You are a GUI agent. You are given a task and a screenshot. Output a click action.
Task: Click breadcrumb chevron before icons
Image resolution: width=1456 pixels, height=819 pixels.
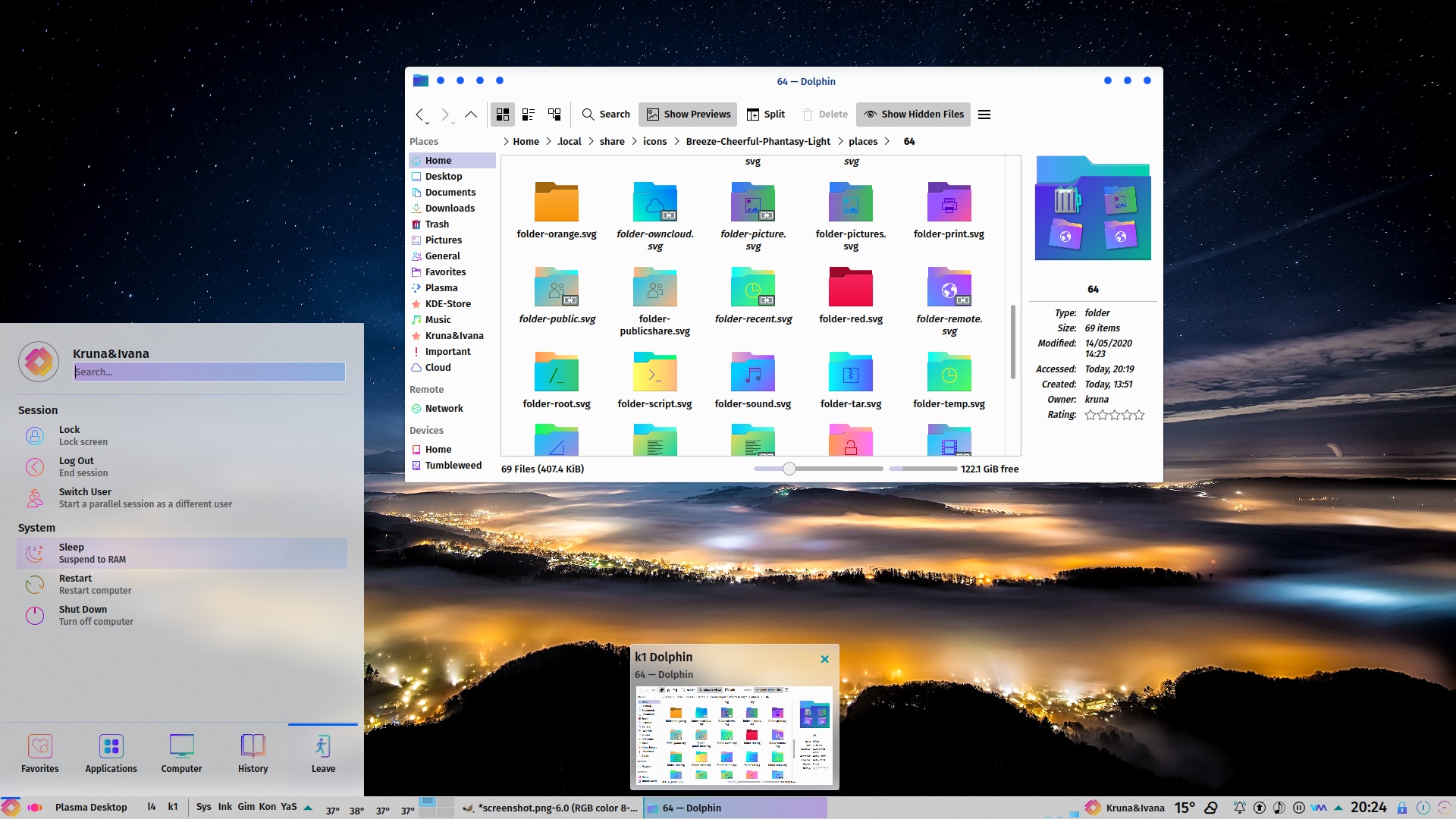click(635, 142)
